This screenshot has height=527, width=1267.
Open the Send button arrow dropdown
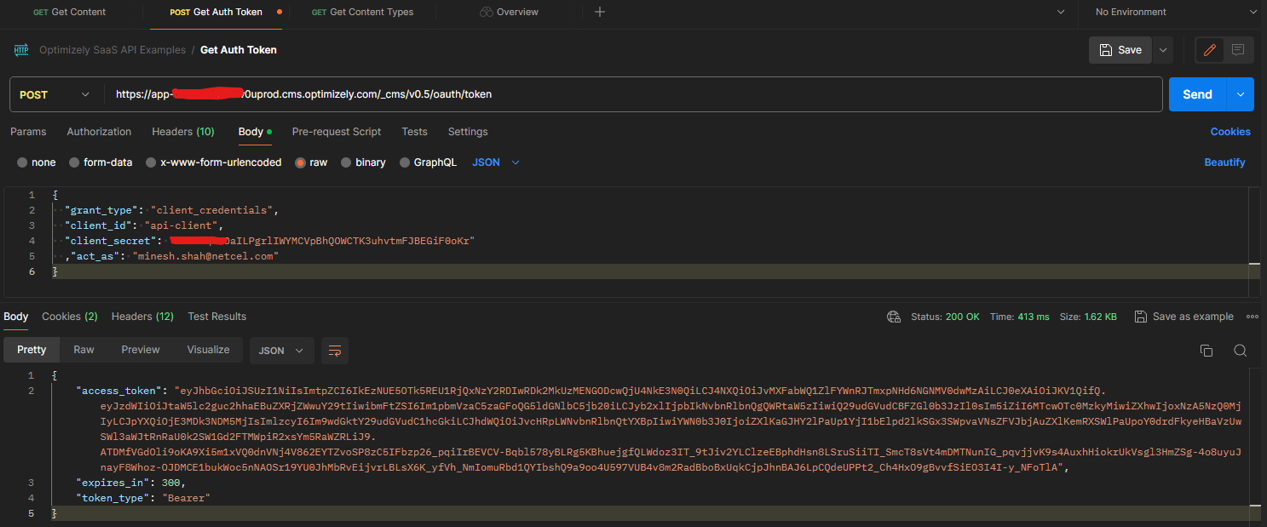point(1240,95)
